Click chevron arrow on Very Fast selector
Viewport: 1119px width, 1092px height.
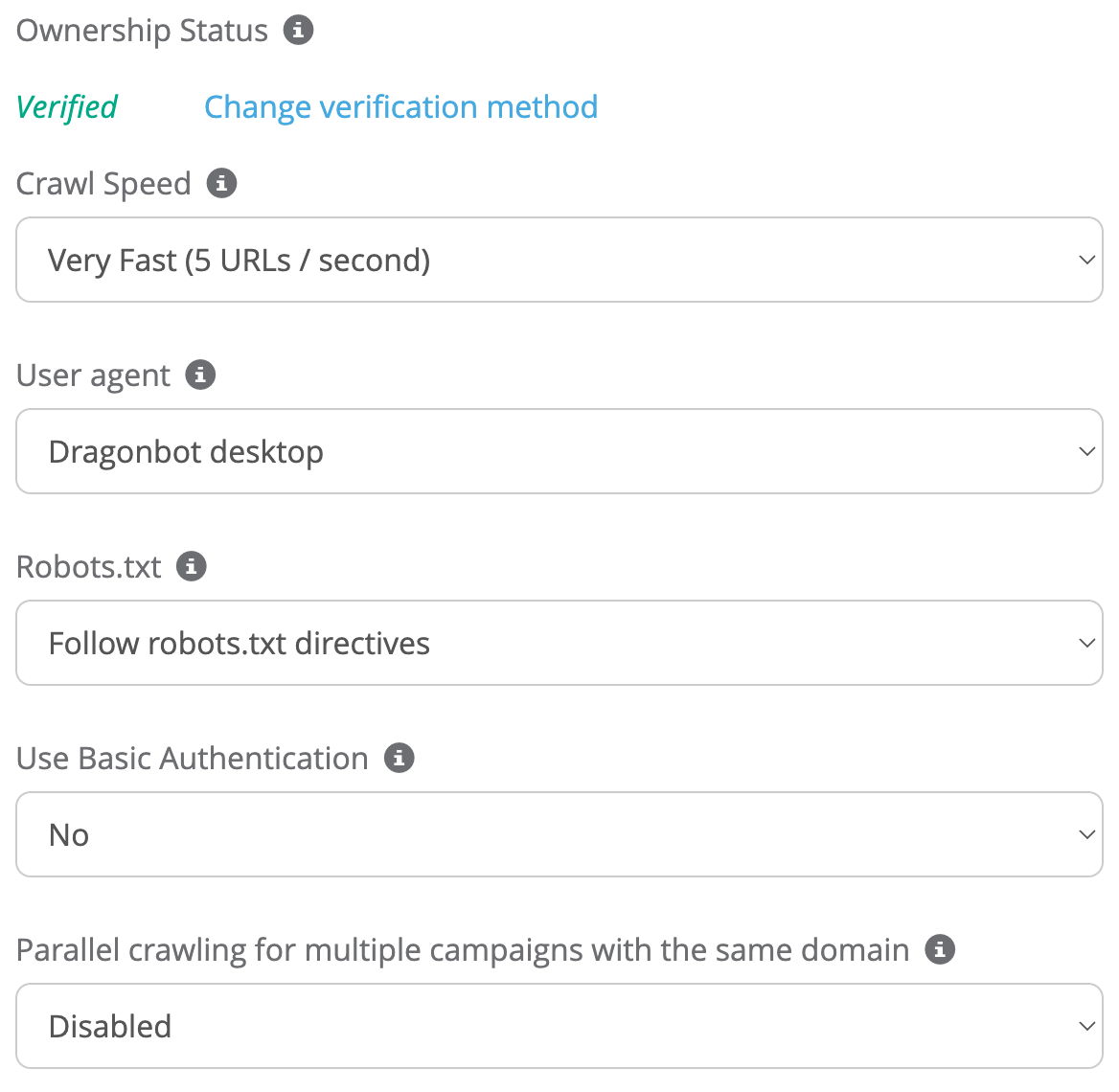coord(1086,260)
